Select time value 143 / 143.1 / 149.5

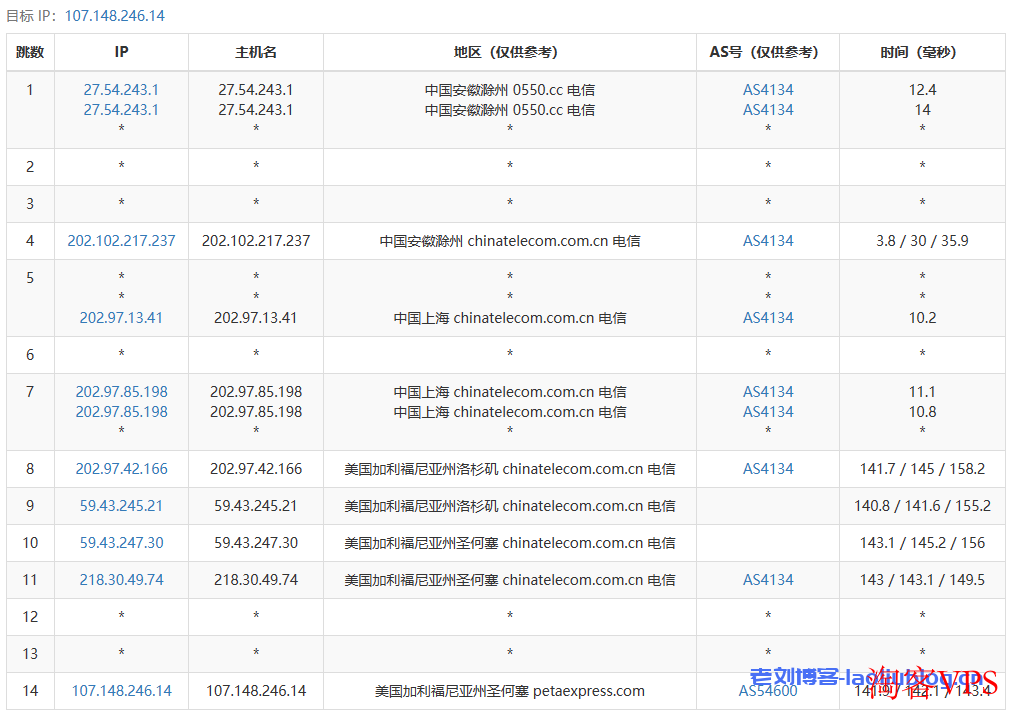922,580
